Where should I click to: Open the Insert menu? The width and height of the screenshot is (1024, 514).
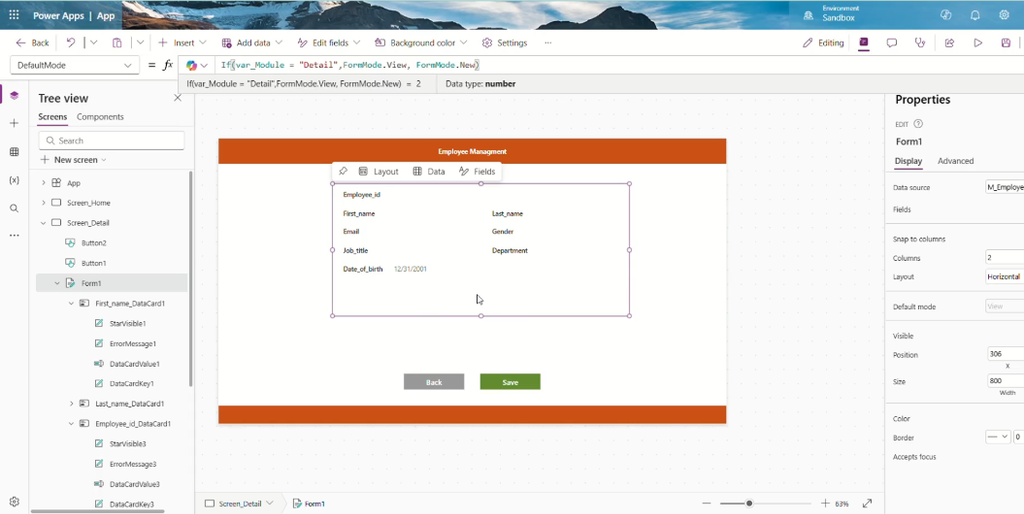182,42
